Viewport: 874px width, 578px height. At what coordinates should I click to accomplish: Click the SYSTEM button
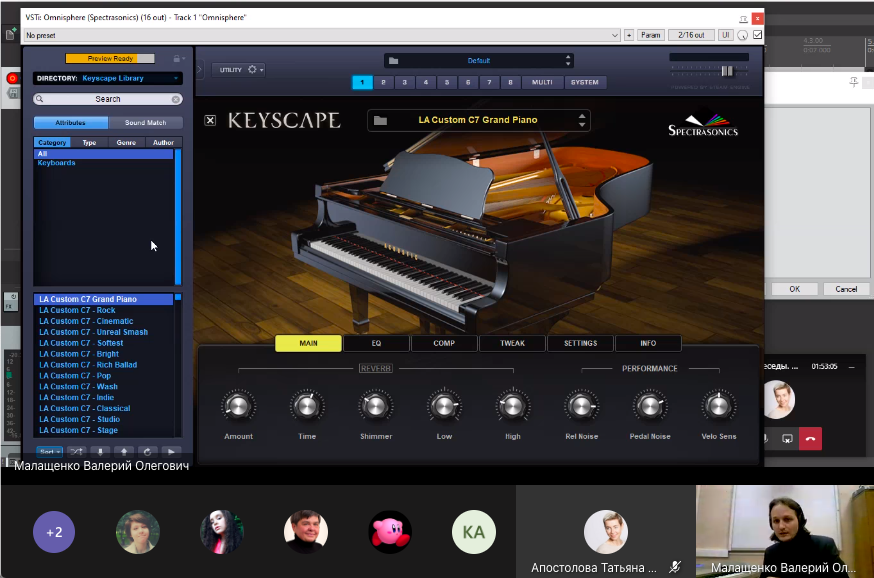[584, 82]
